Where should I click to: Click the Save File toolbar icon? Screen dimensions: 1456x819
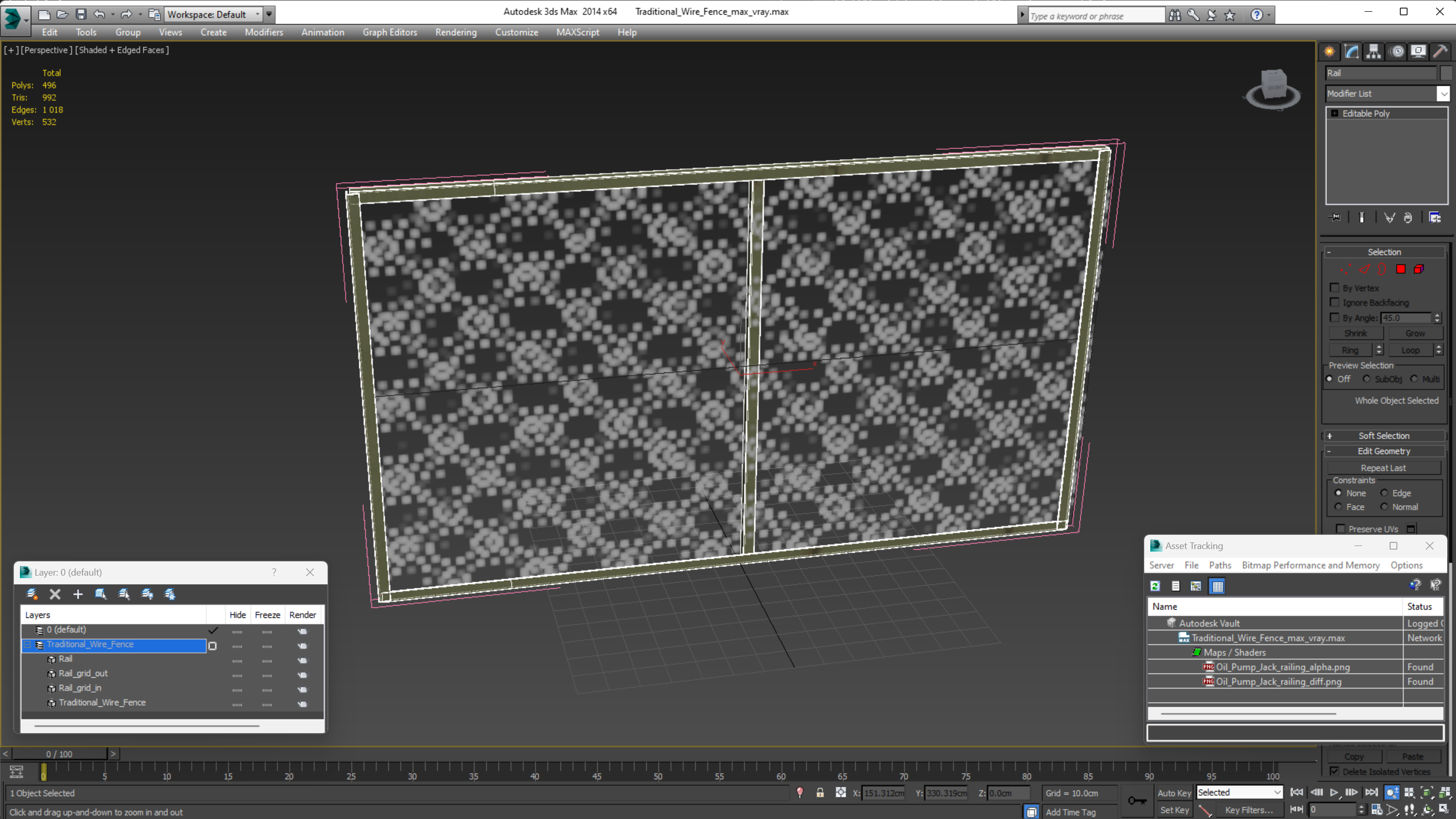point(81,14)
